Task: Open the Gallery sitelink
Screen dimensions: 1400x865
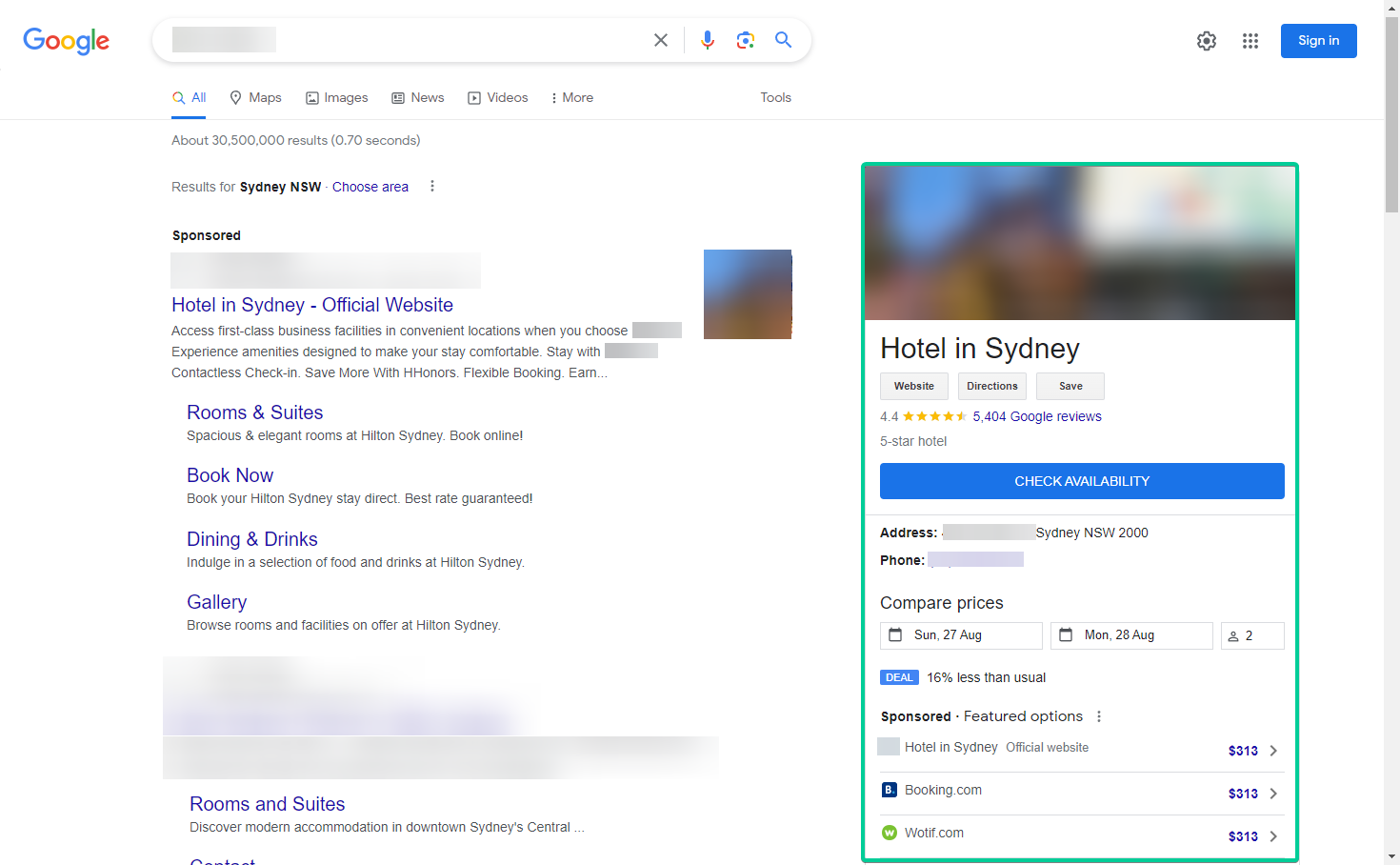Action: click(x=216, y=602)
